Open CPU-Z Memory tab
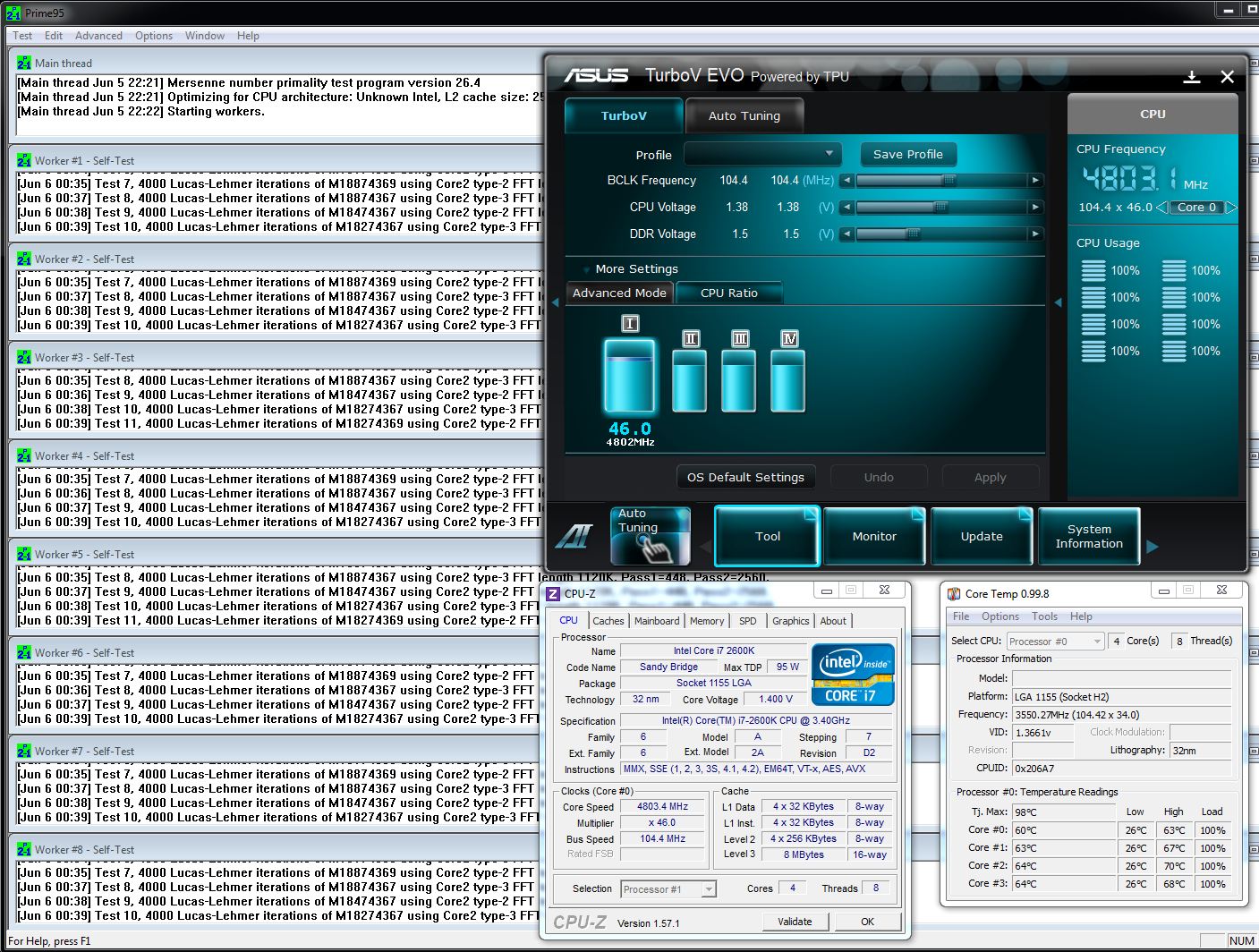Viewport: 1259px width, 952px height. tap(707, 621)
